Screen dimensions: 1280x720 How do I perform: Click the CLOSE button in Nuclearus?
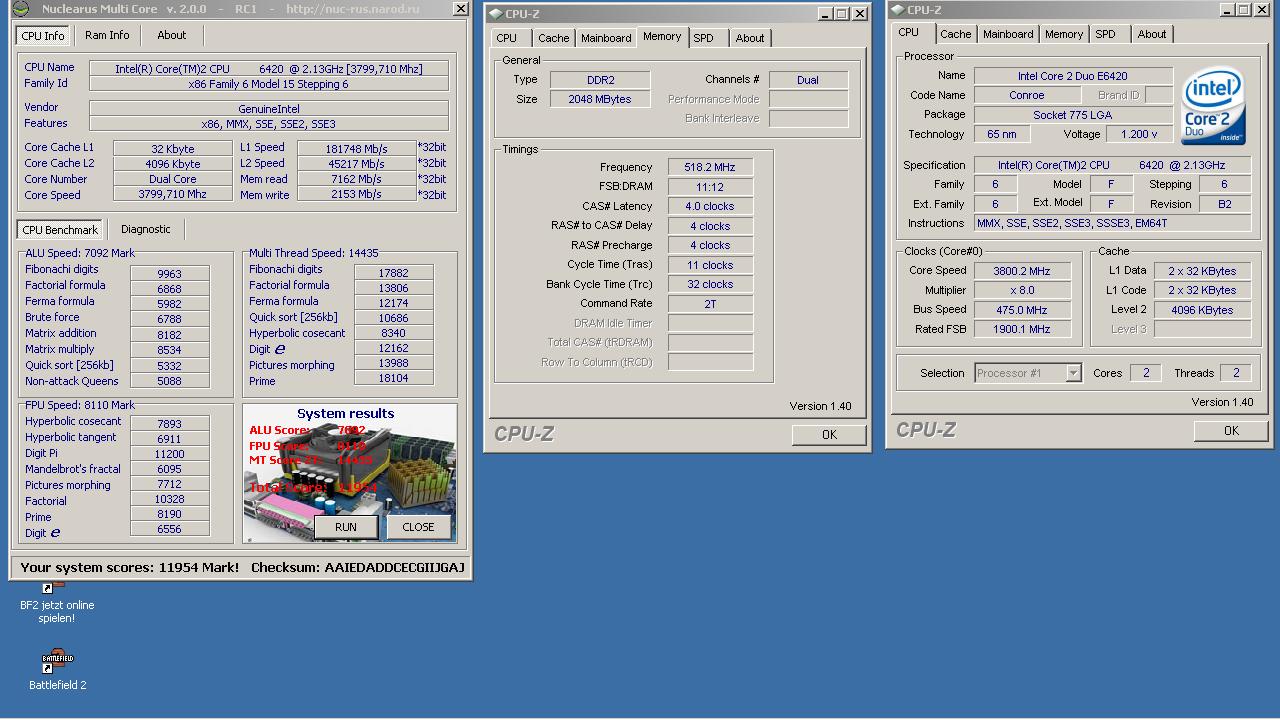click(418, 527)
